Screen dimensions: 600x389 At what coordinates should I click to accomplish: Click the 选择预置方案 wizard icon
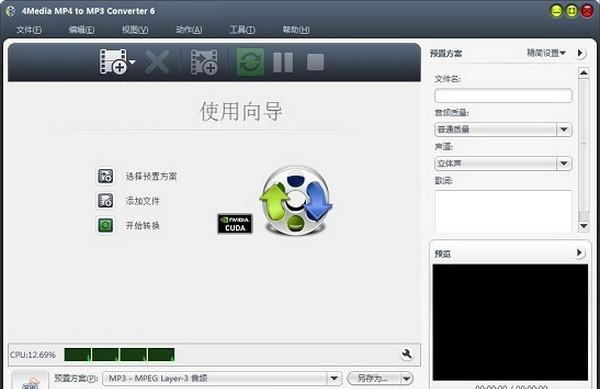105,176
